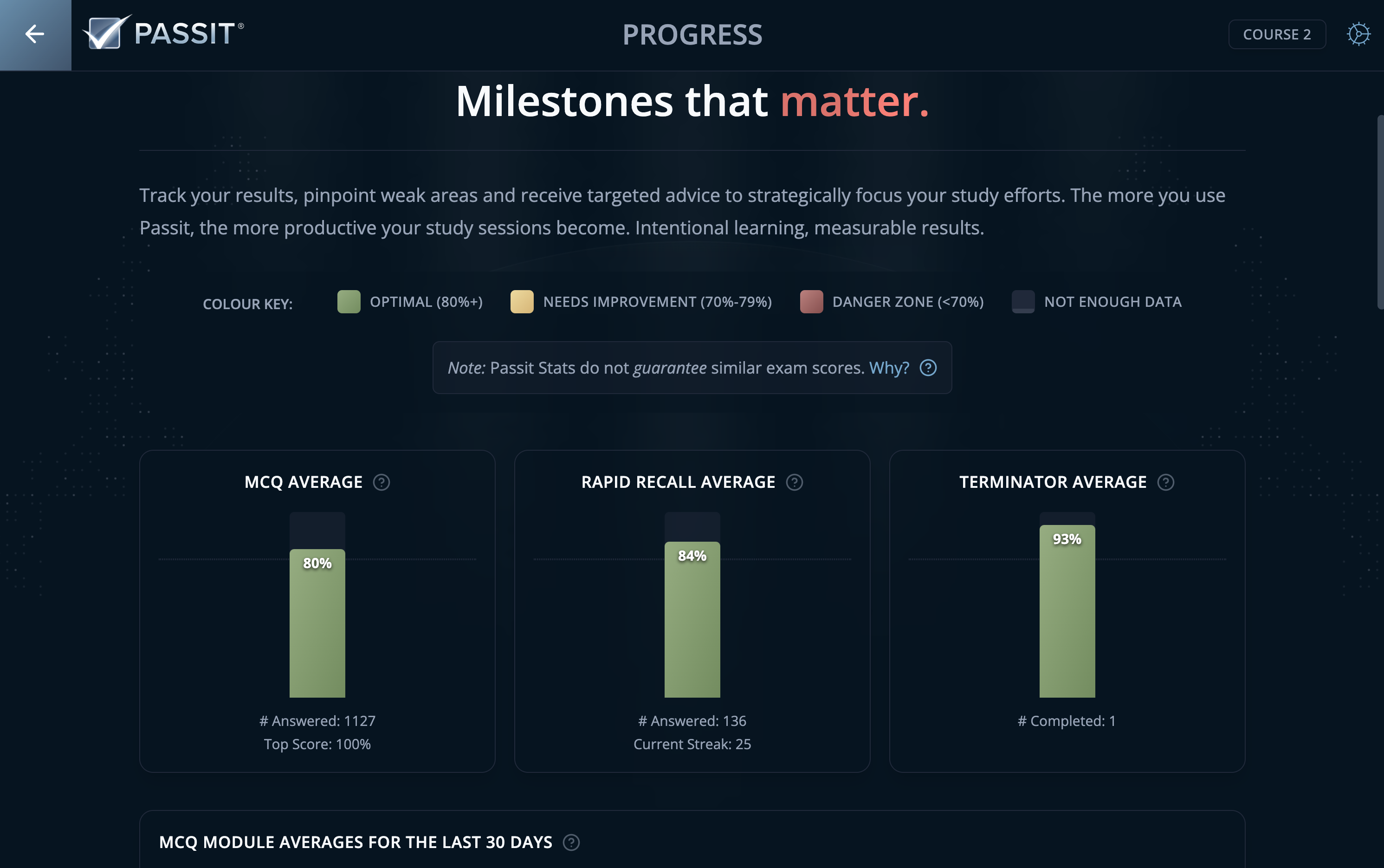Click the 93% Terminator average bar
This screenshot has width=1384, height=868.
click(x=1067, y=611)
